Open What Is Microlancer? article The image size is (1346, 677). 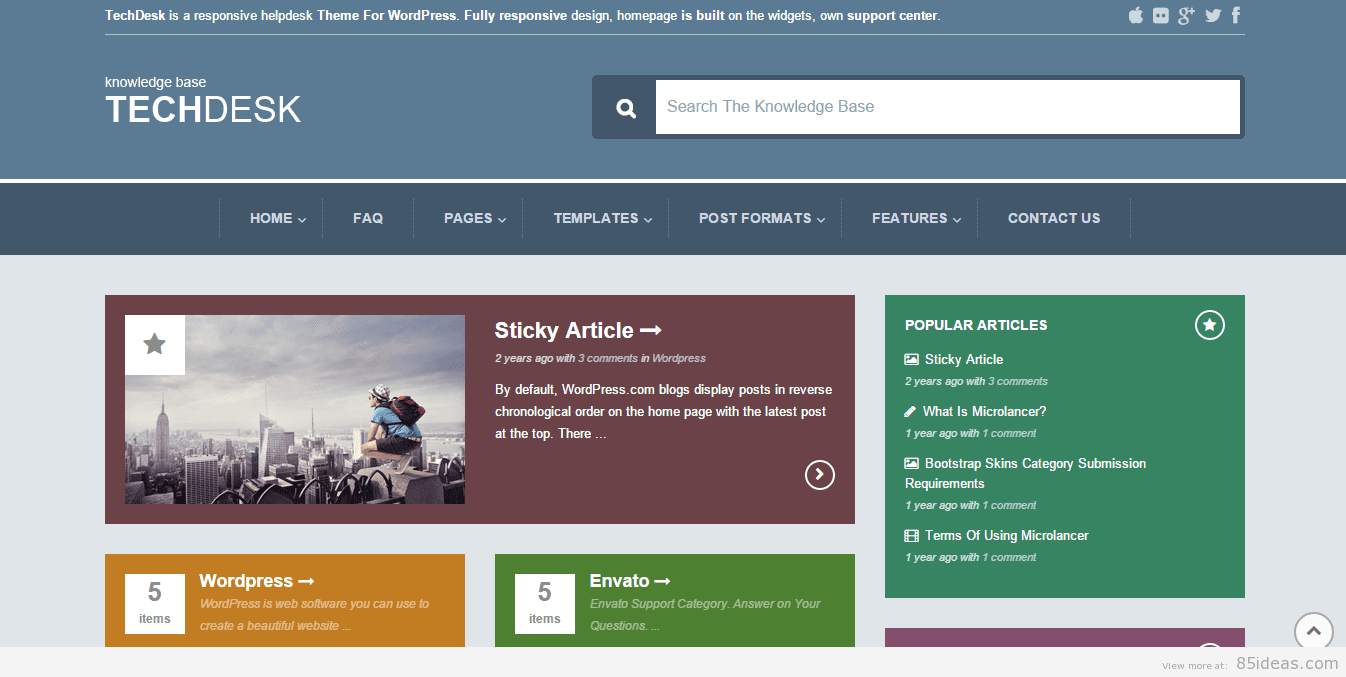pos(984,411)
